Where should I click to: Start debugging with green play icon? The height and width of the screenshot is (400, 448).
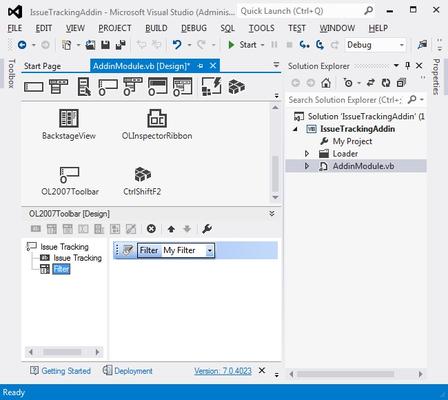click(x=231, y=45)
